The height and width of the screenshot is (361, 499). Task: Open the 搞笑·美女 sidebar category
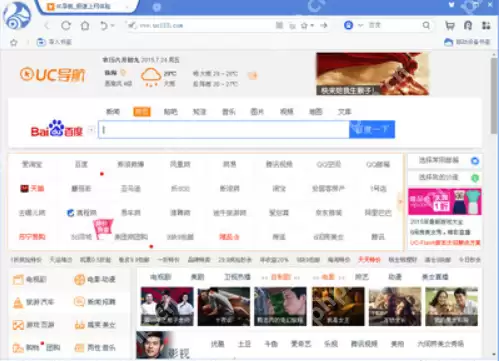(x=95, y=325)
